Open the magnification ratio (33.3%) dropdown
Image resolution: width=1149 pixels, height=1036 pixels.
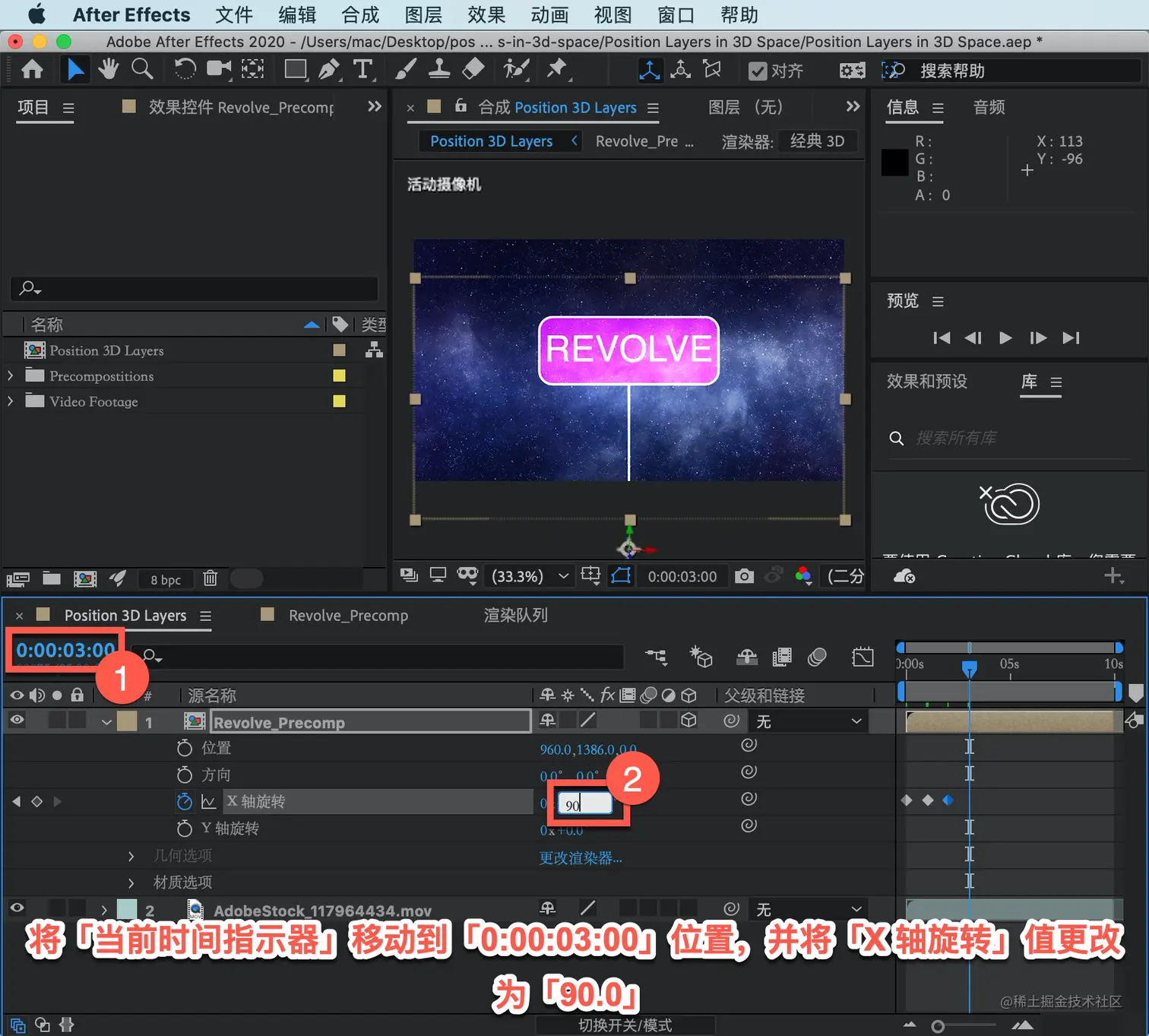click(529, 576)
